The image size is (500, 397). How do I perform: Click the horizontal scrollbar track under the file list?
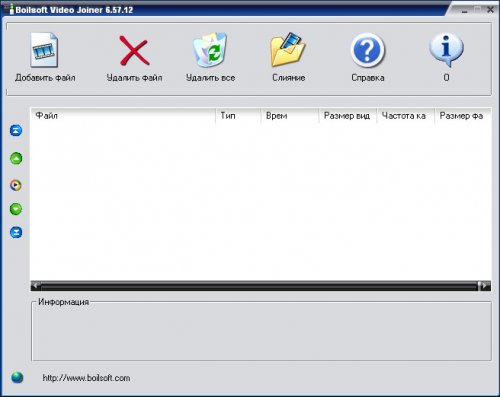[x=259, y=286]
